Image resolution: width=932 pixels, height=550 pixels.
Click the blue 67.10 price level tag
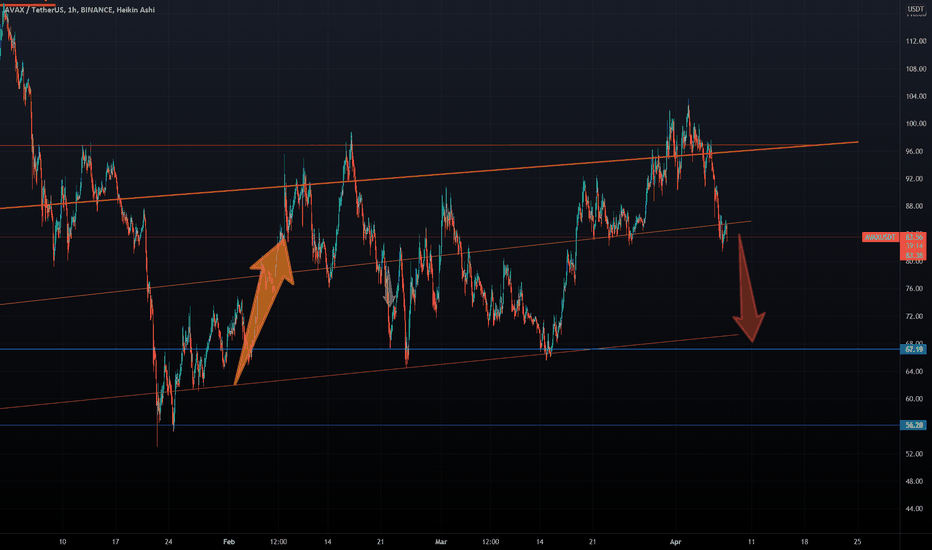tap(914, 349)
